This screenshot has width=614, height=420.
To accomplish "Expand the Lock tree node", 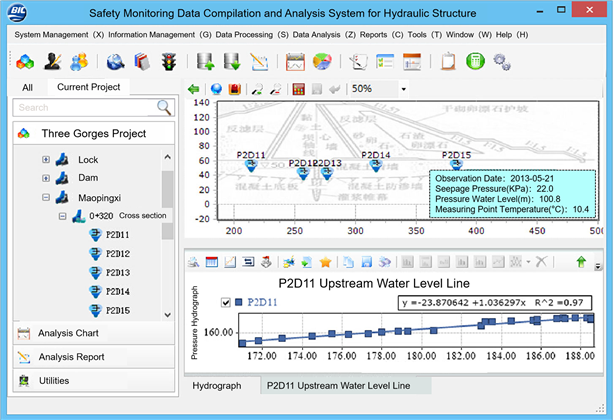I will (46, 160).
